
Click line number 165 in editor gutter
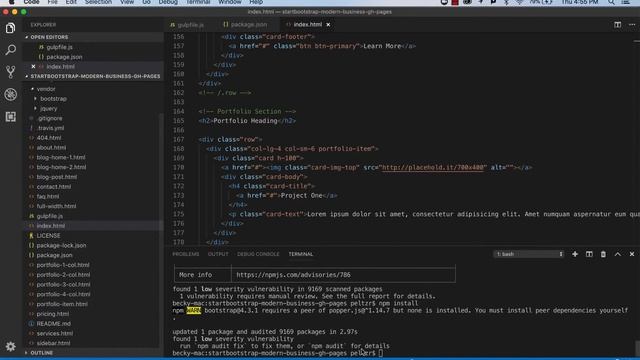[178, 121]
